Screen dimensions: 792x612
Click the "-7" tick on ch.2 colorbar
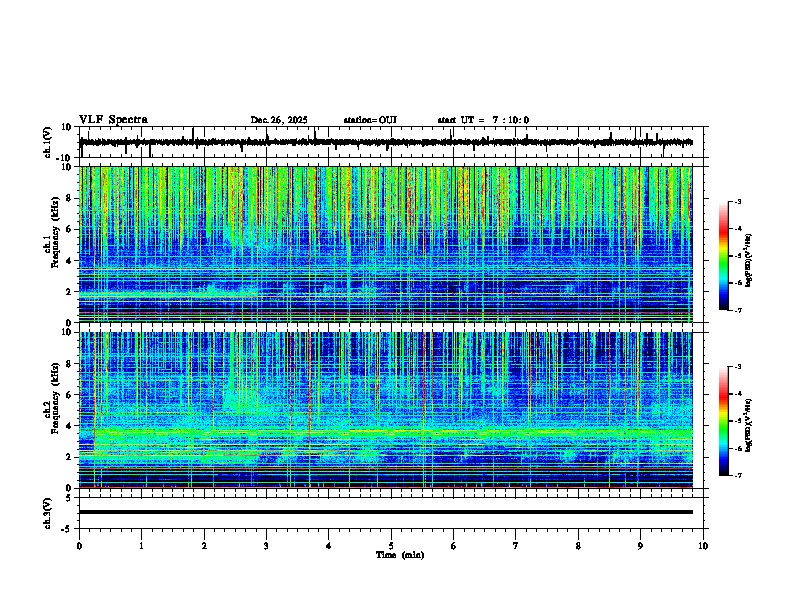[x=738, y=475]
